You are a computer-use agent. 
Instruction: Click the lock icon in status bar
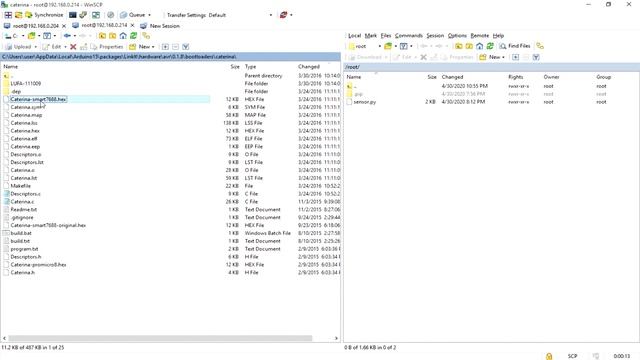point(549,356)
